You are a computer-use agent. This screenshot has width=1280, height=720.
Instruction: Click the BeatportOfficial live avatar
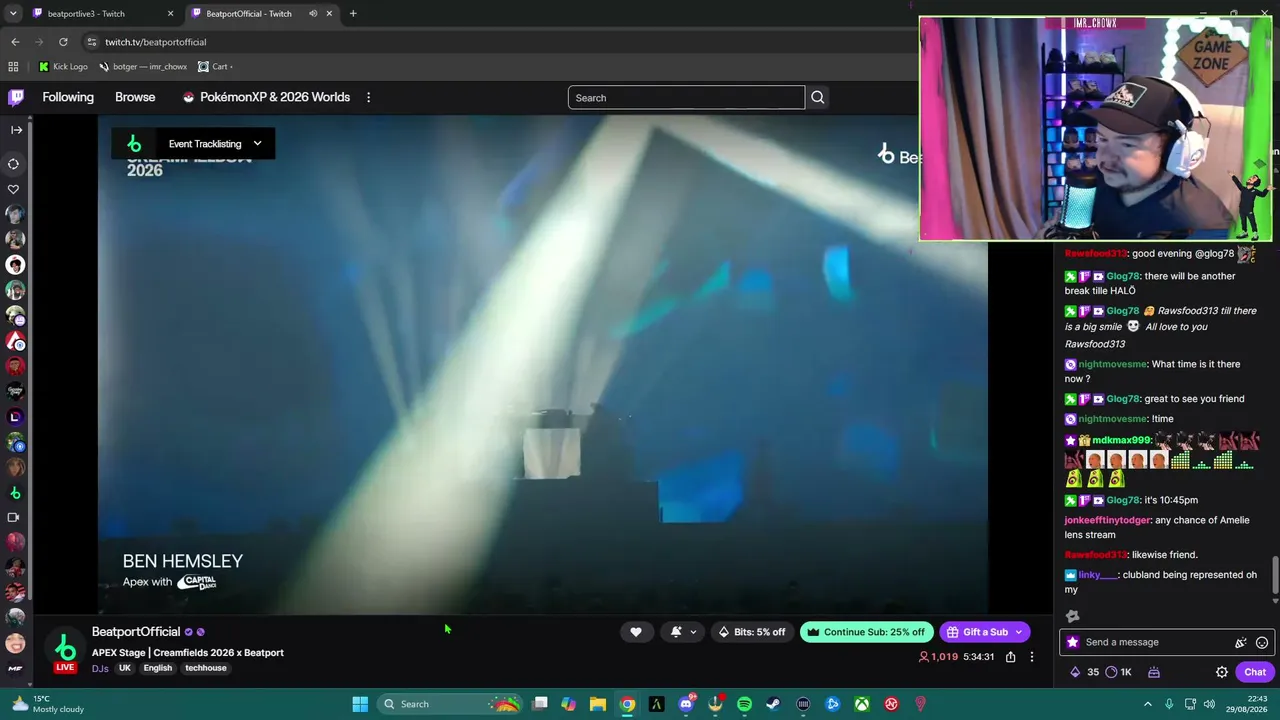coord(65,651)
